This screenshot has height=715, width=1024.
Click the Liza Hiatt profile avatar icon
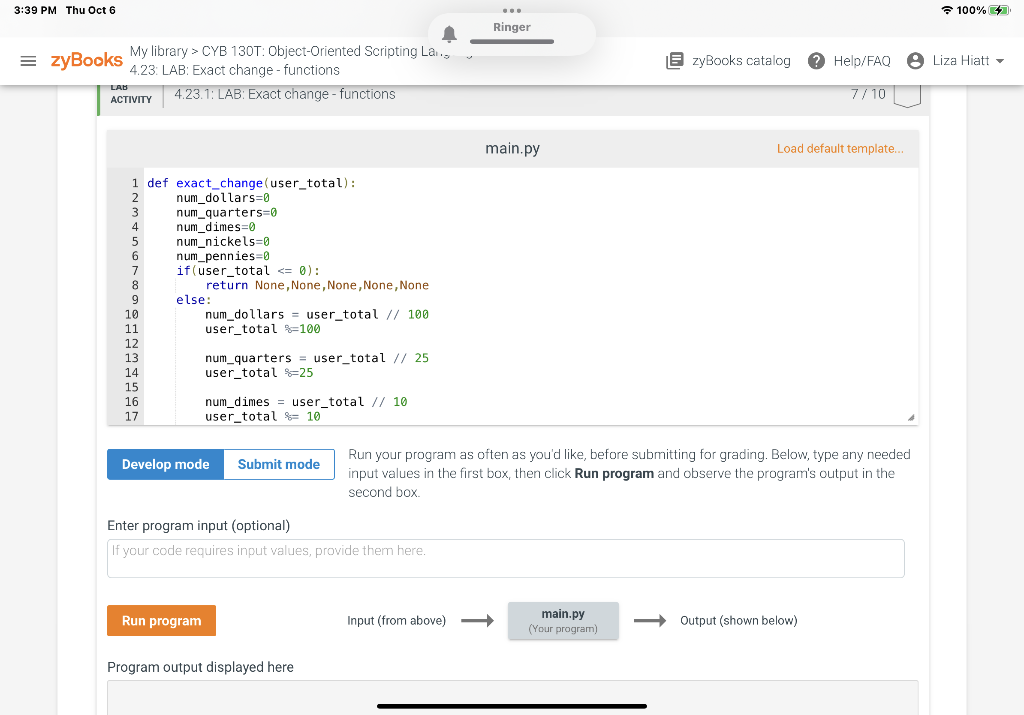[x=916, y=60]
